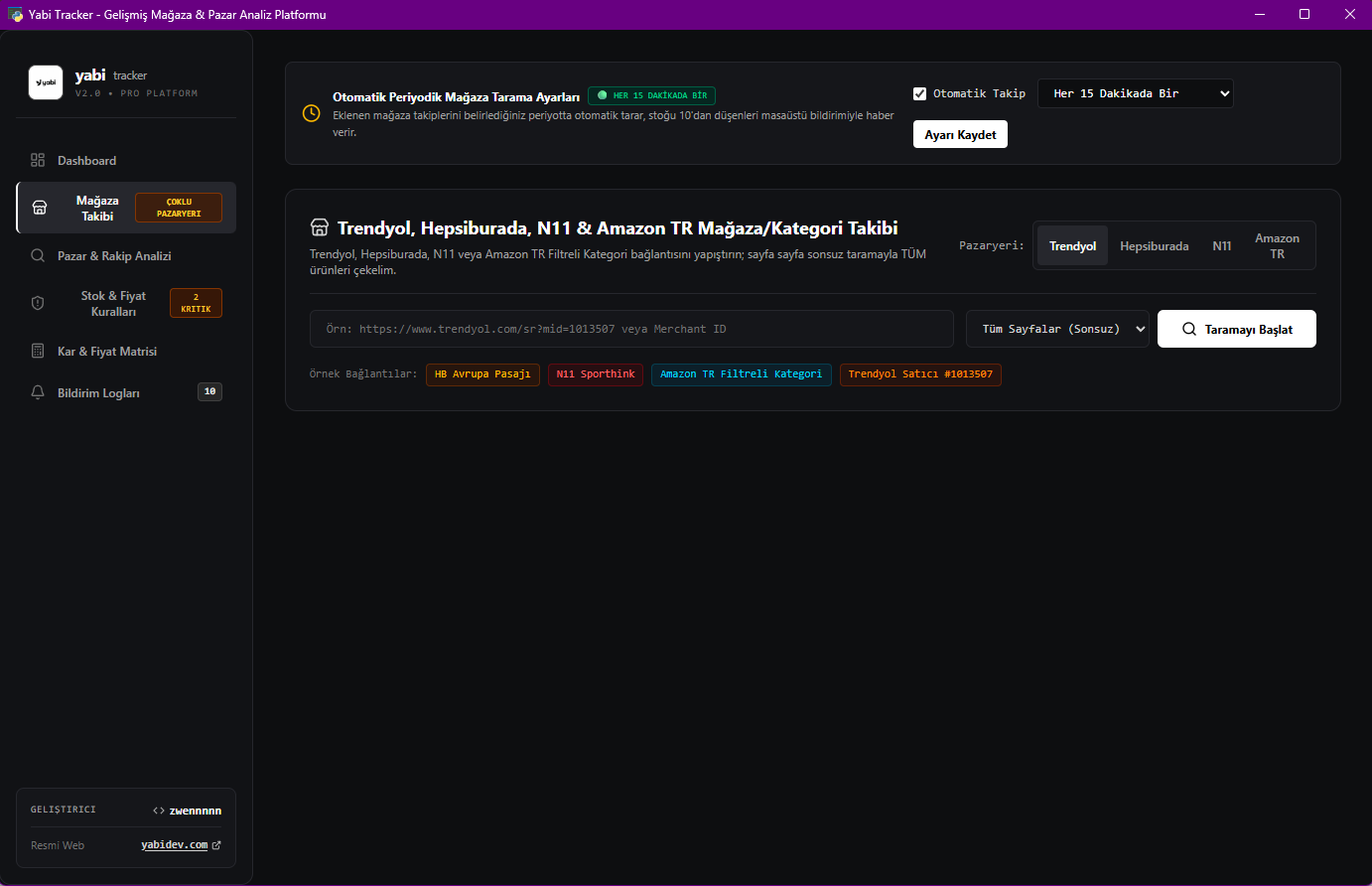Click the Stok & Fiyat Kuralları shield icon

click(38, 303)
